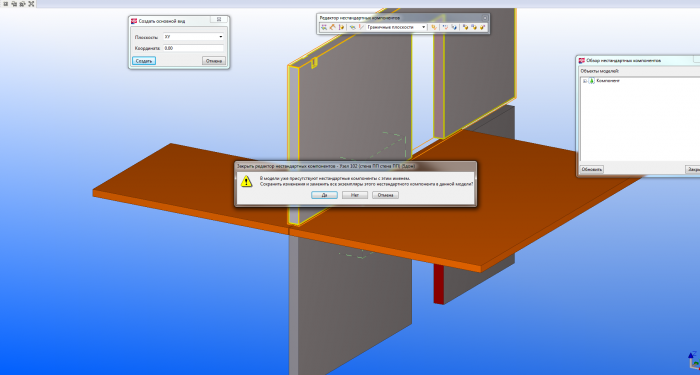Click the red U-shaped magnet icon in toolbar

pos(445,27)
